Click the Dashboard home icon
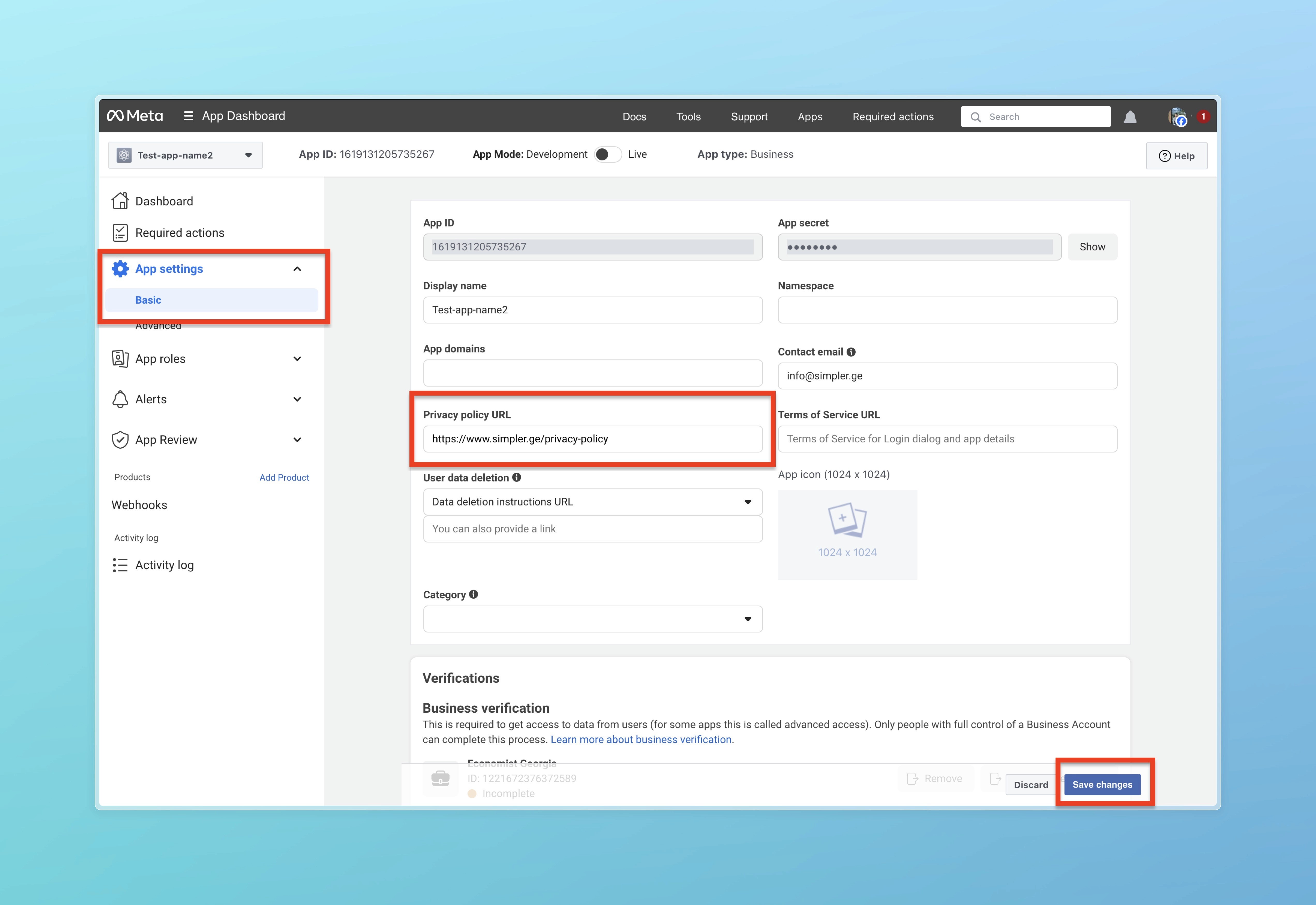1316x905 pixels. pyautogui.click(x=120, y=201)
